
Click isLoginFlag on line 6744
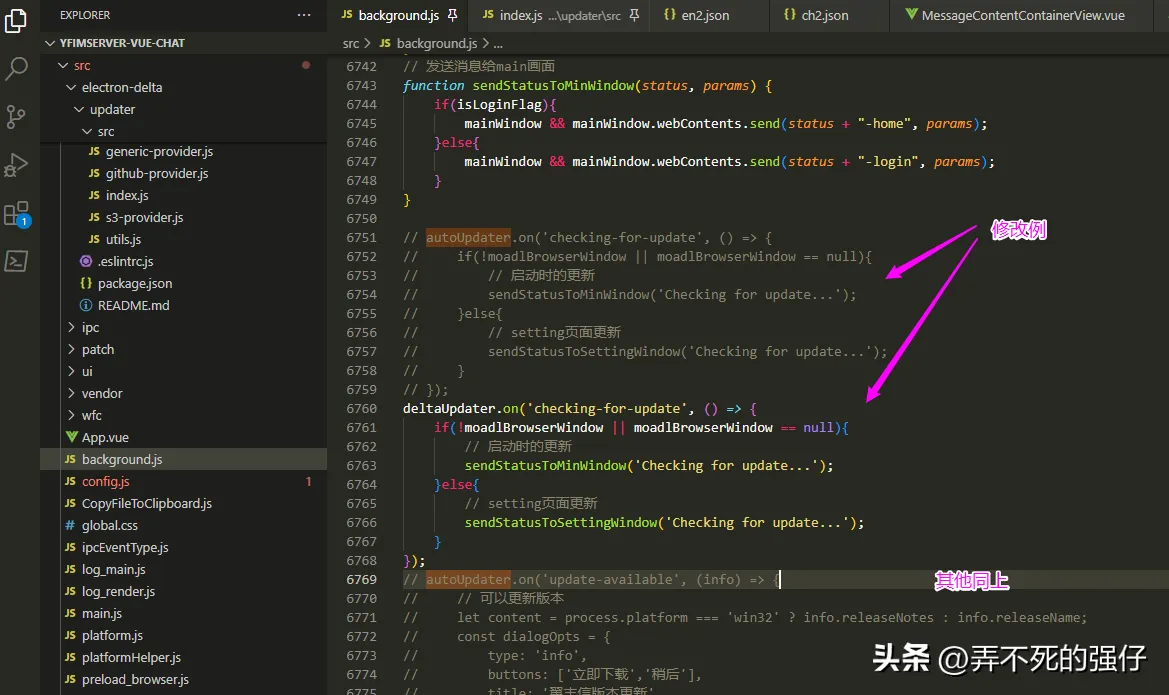(x=502, y=104)
